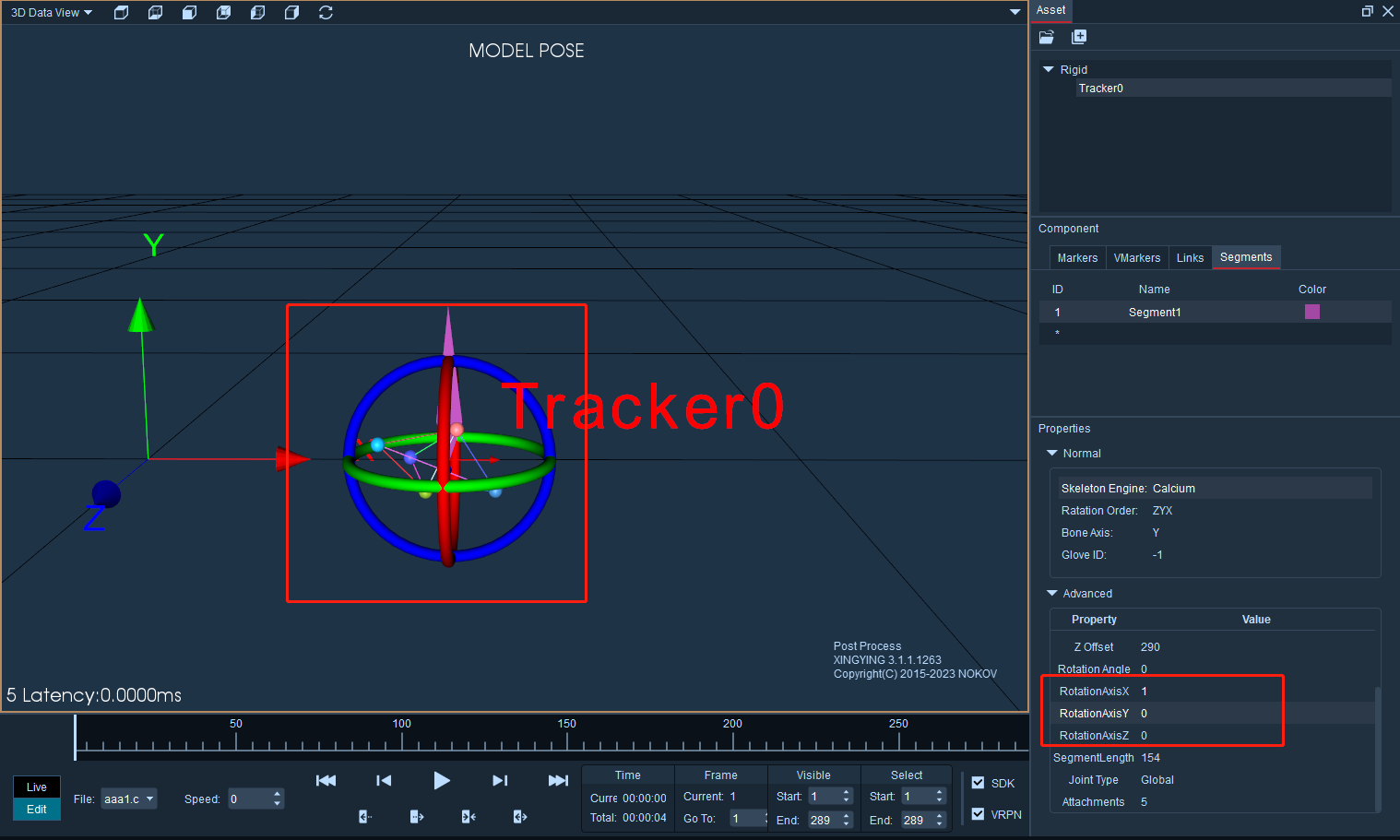Toggle the SDK checkbox
Screen dimensions: 1400x840
pos(978,783)
